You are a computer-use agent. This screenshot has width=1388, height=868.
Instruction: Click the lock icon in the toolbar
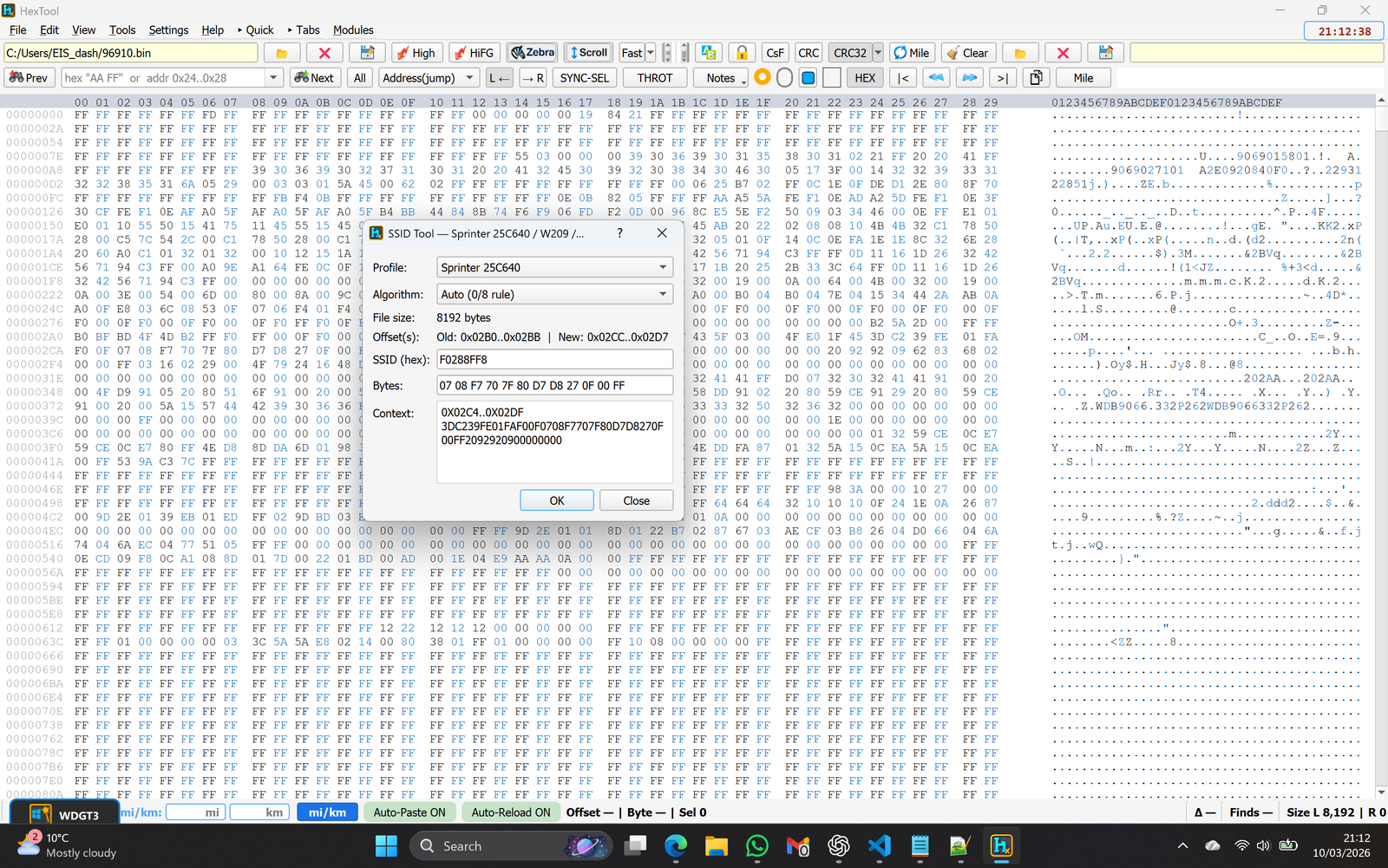click(742, 53)
